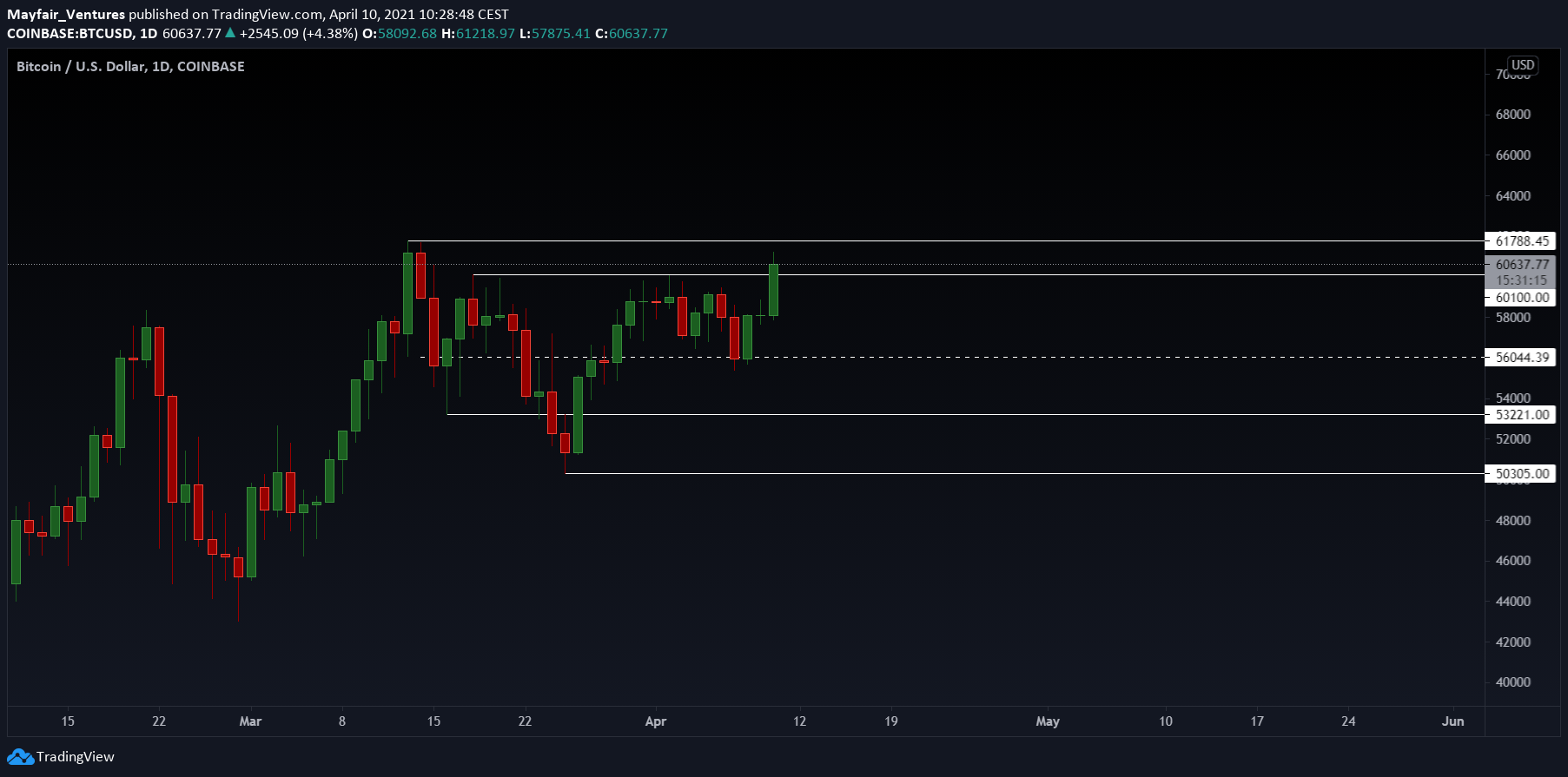Screen dimensions: 1568x777
Task: Click the 42000 price axis tick
Action: (1512, 642)
